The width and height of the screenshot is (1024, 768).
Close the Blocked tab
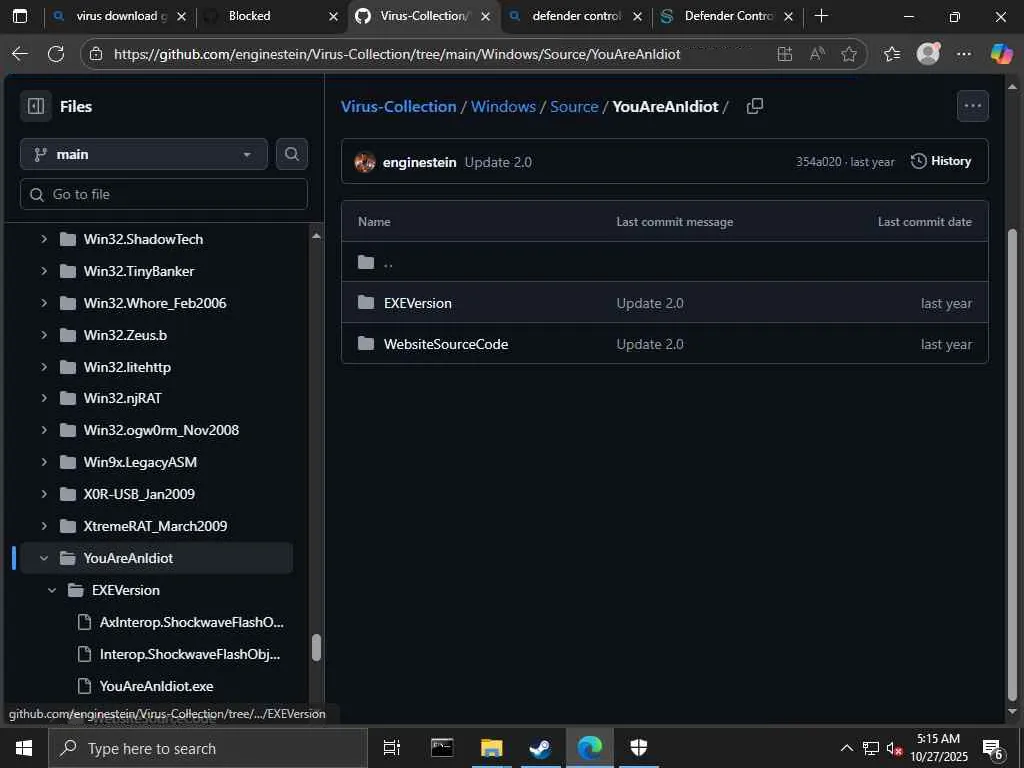[333, 16]
